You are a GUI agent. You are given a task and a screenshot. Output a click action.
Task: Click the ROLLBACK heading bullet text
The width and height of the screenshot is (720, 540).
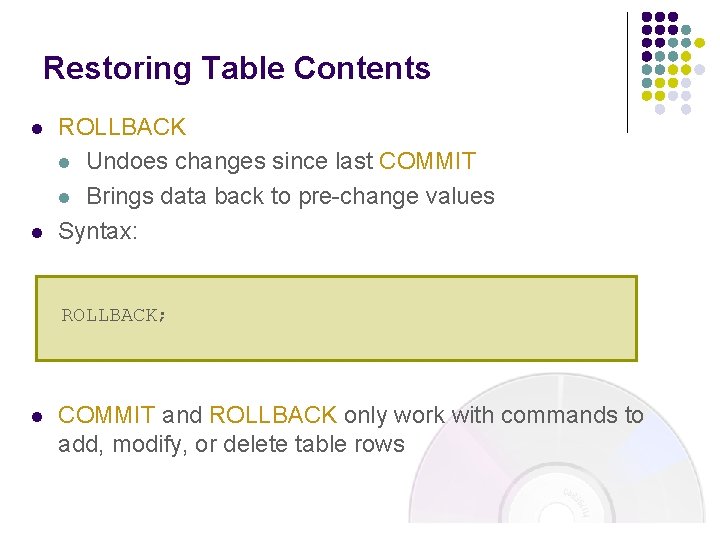click(122, 127)
